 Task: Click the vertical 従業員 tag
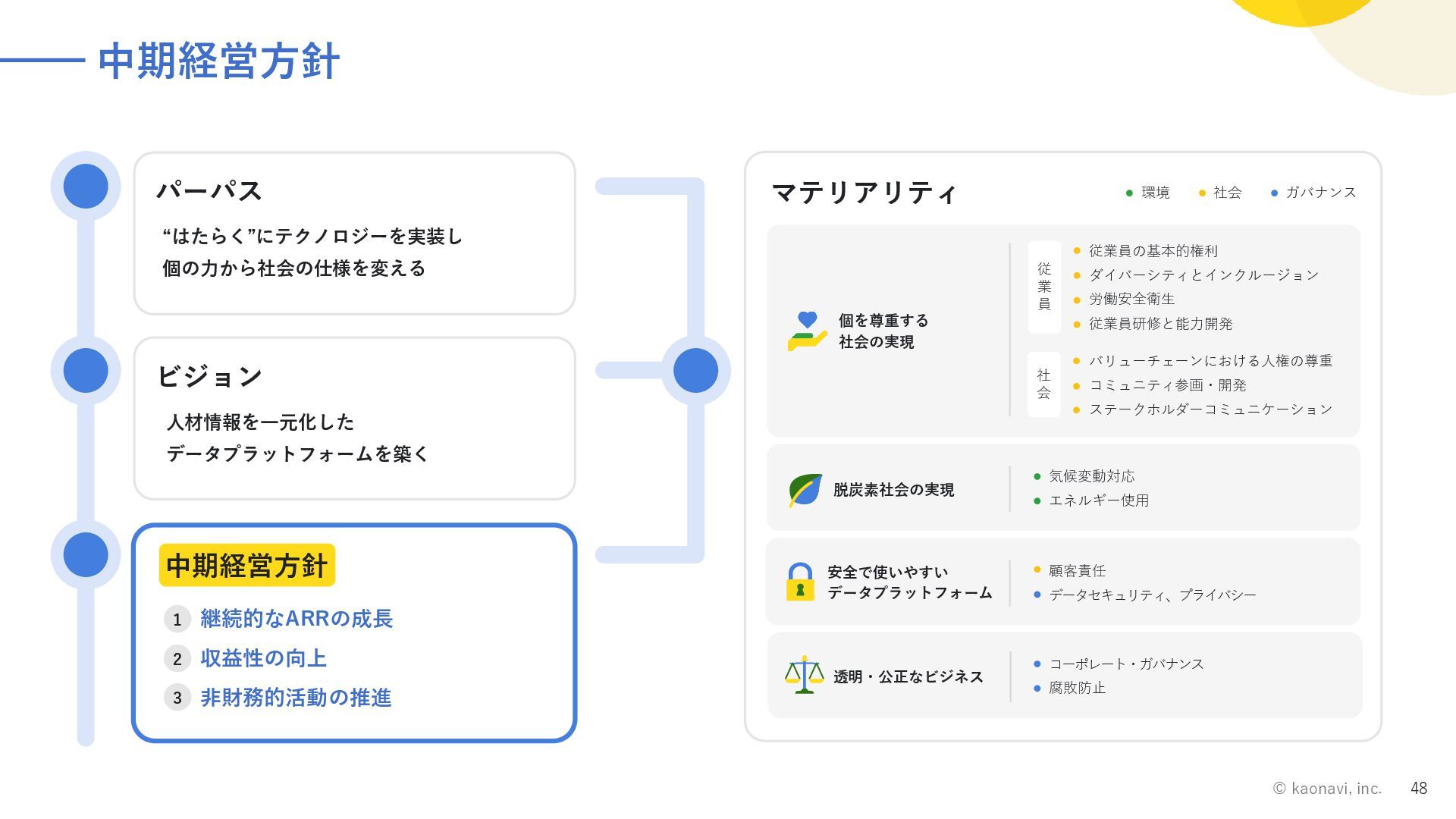1044,287
